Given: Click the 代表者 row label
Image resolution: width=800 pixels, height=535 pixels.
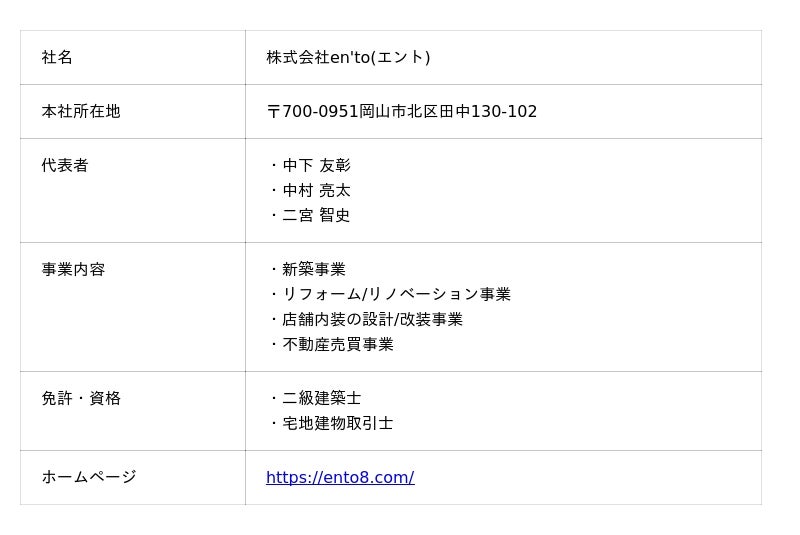Looking at the screenshot, I should point(65,166).
